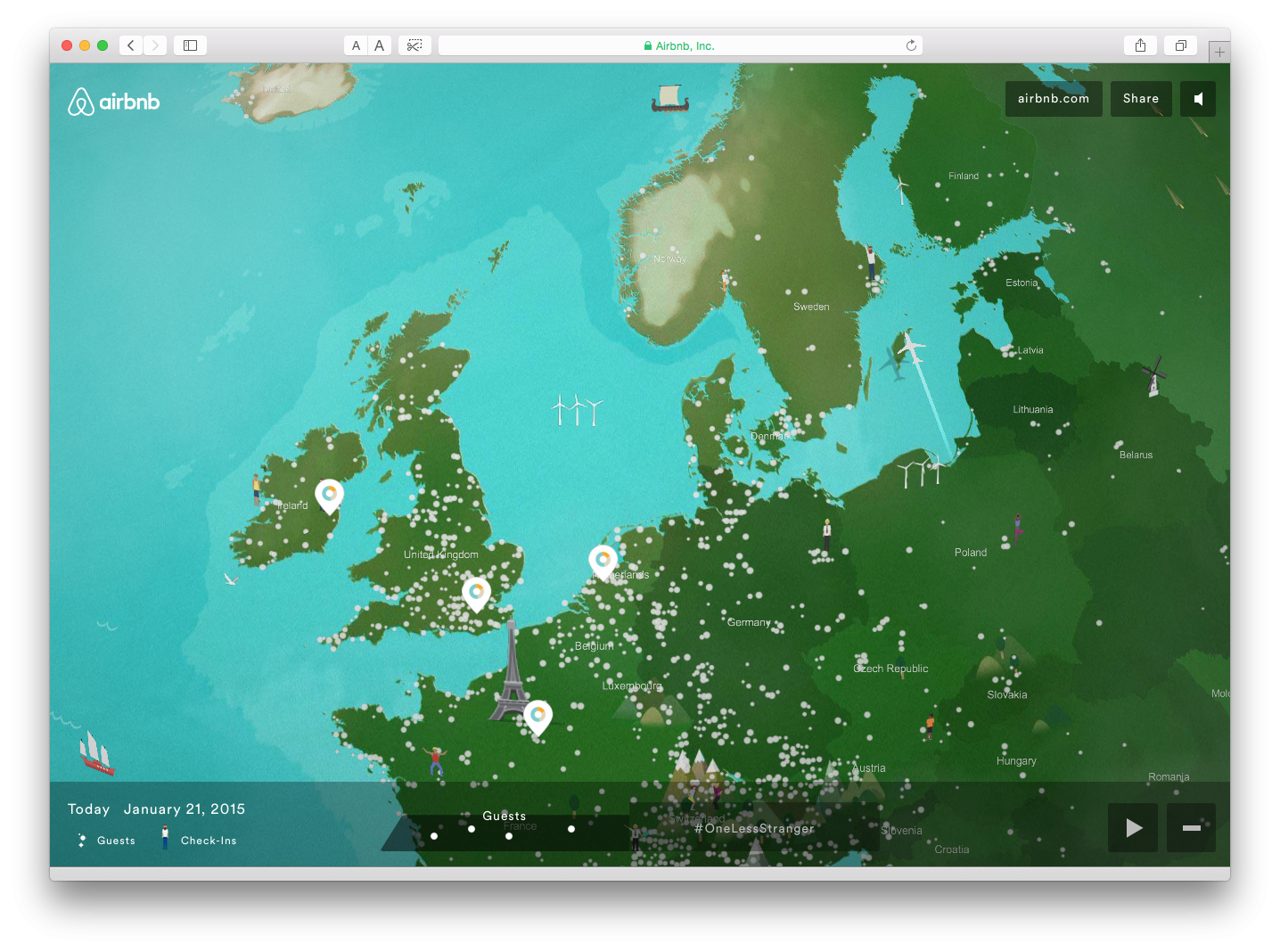This screenshot has width=1280, height=952.
Task: Select the Czech Republic label
Action: pyautogui.click(x=890, y=669)
